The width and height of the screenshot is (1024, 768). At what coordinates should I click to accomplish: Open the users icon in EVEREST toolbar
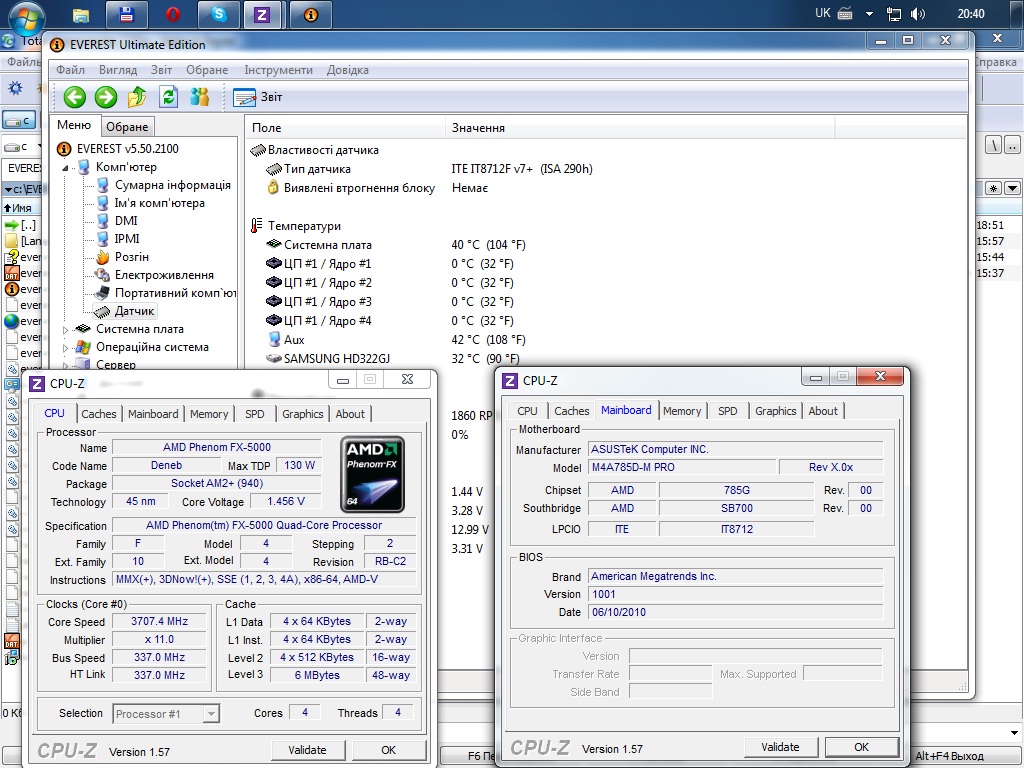[x=200, y=97]
